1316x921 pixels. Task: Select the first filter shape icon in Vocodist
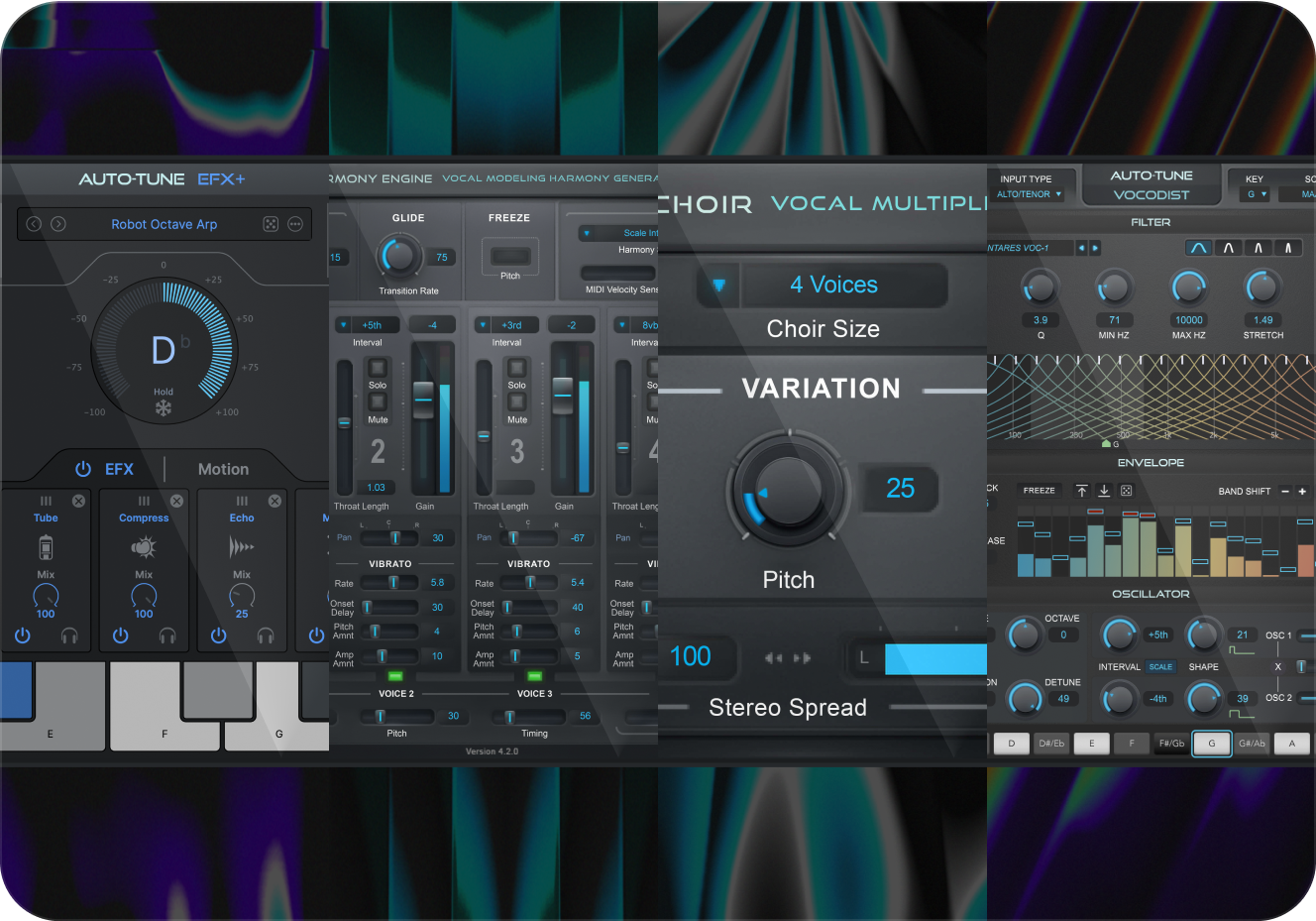click(x=1199, y=247)
